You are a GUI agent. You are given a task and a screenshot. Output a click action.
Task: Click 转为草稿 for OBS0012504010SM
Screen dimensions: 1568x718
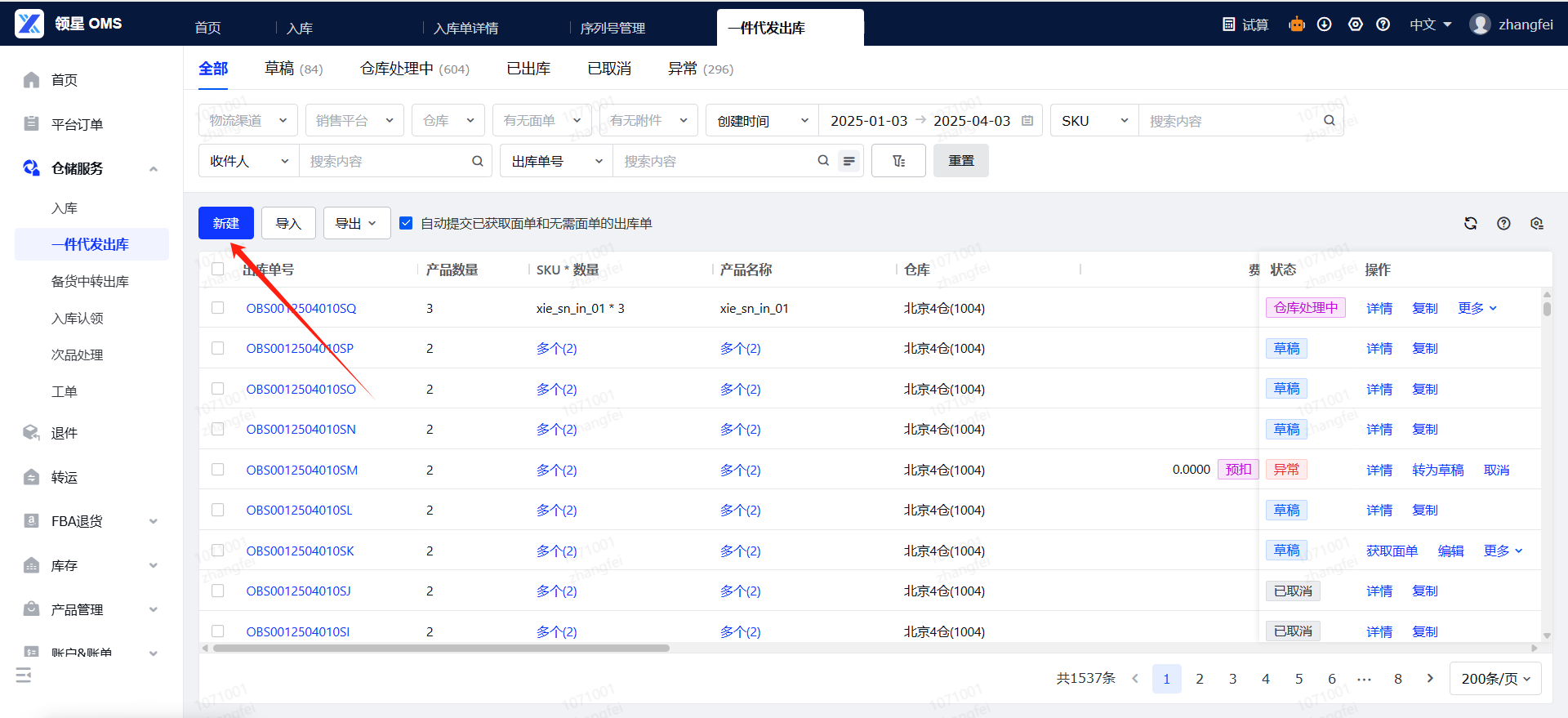[x=1438, y=470]
